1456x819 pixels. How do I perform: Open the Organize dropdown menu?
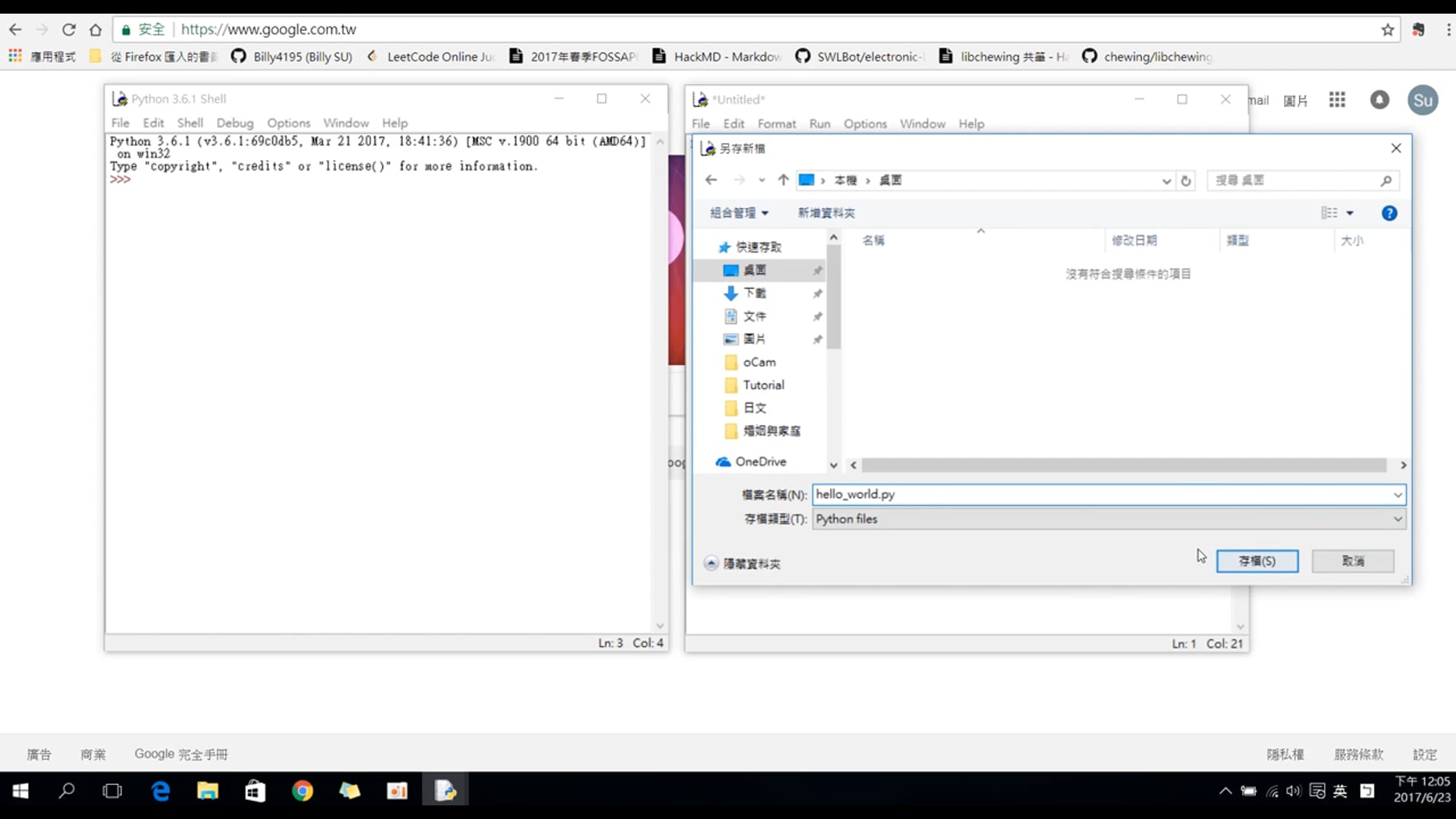pyautogui.click(x=739, y=213)
